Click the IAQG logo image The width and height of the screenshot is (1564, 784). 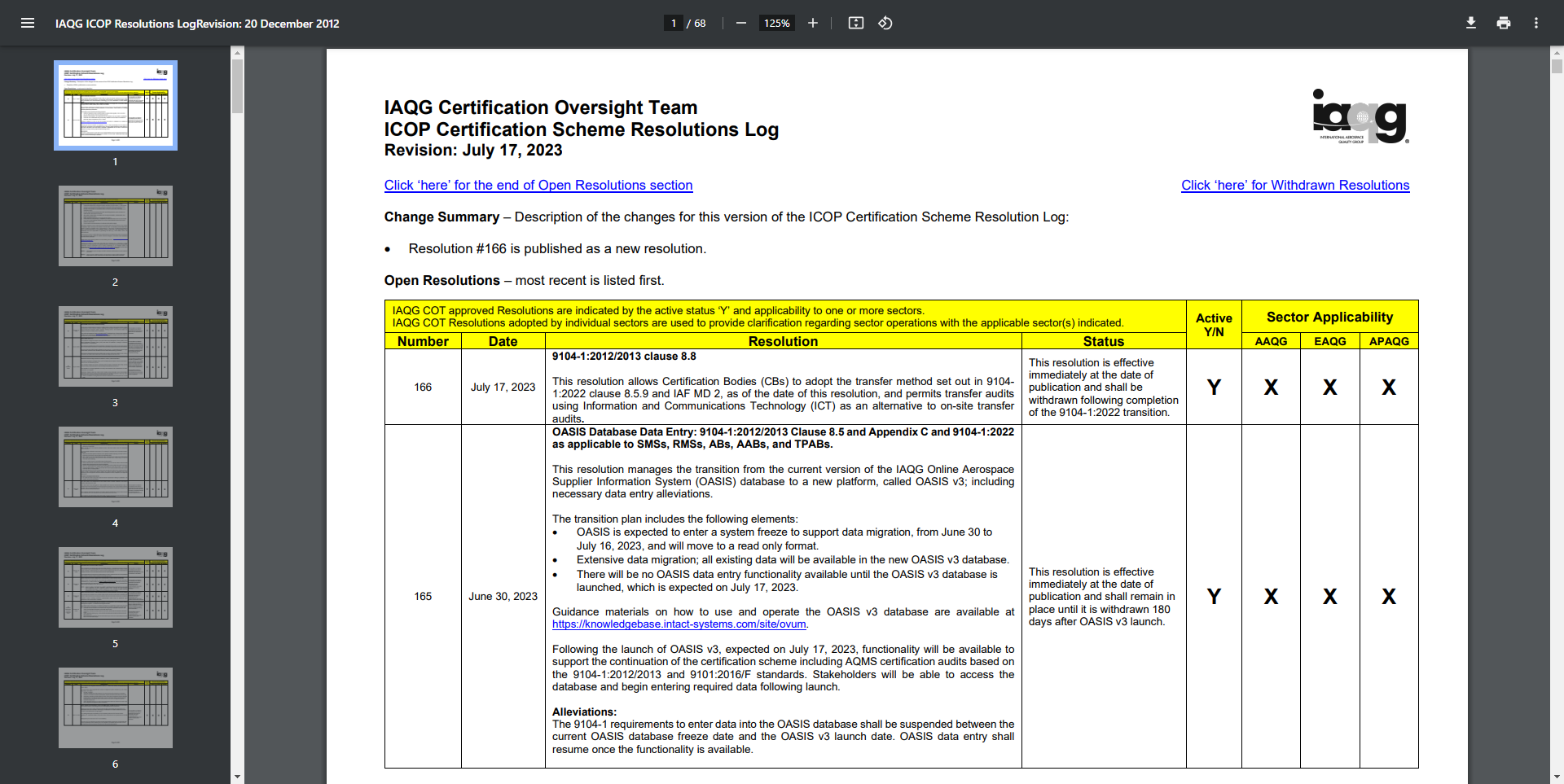click(x=1360, y=116)
